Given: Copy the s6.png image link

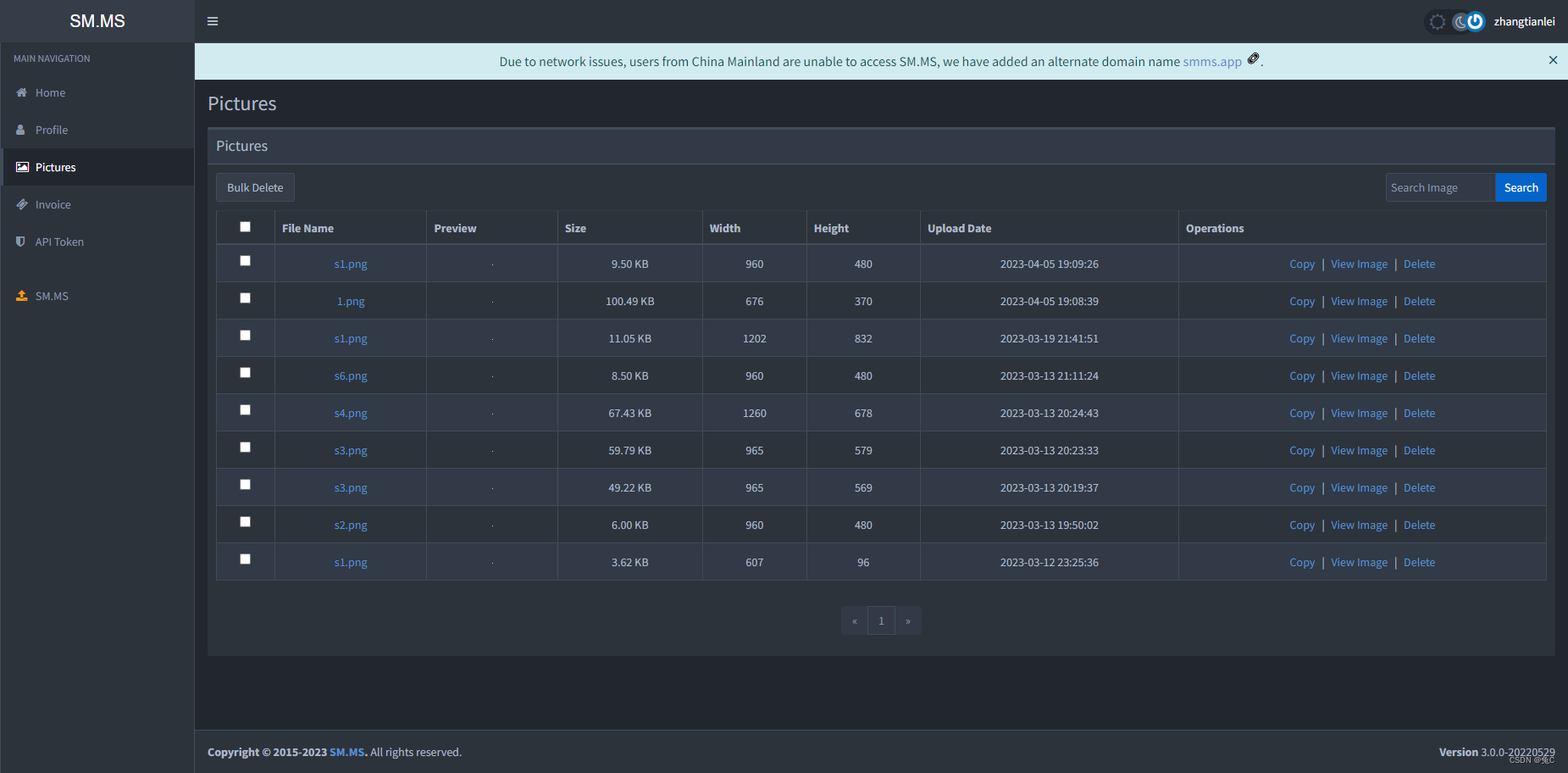Looking at the screenshot, I should coord(1302,376).
